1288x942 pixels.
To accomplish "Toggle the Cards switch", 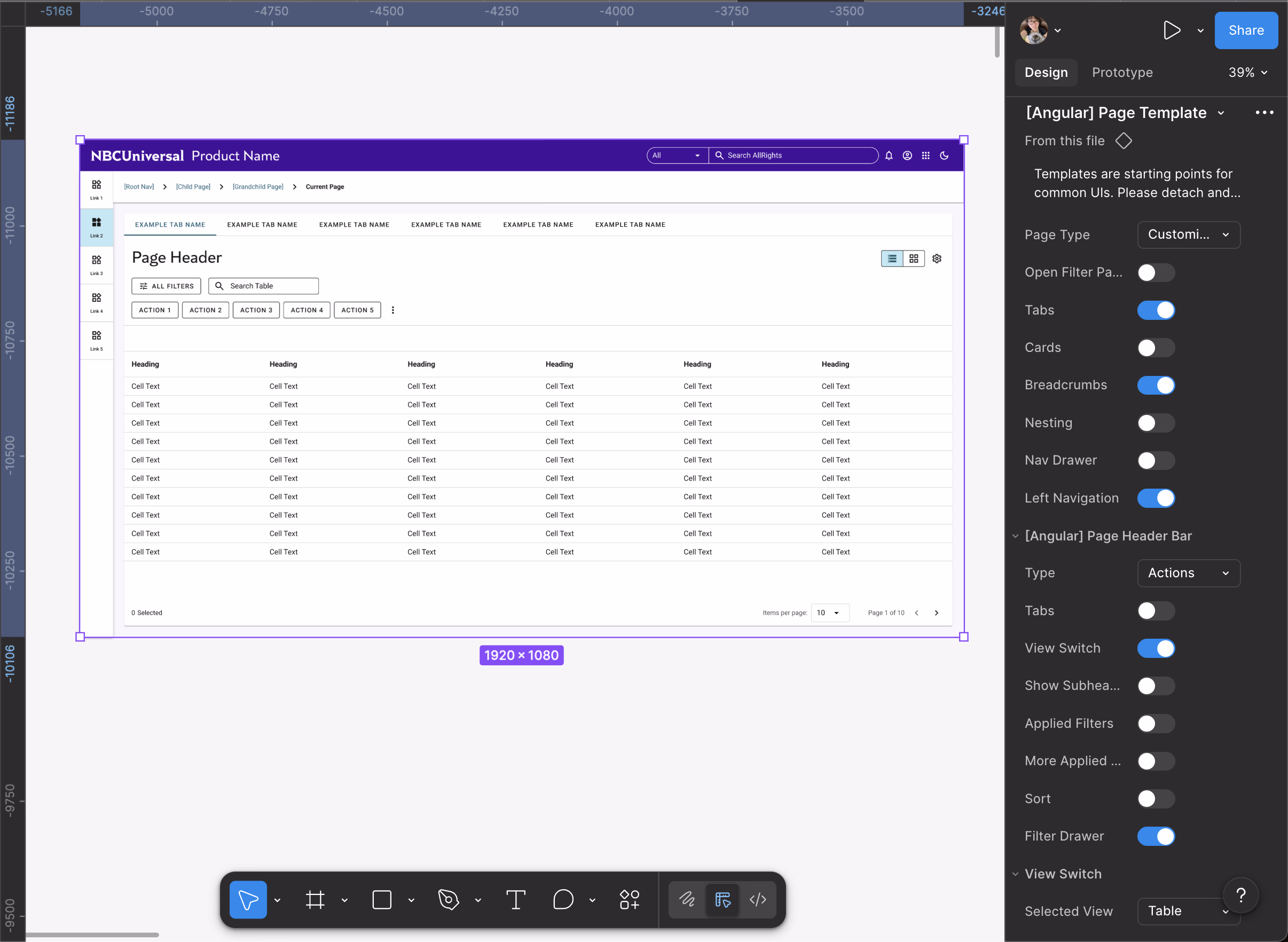I will (x=1156, y=348).
